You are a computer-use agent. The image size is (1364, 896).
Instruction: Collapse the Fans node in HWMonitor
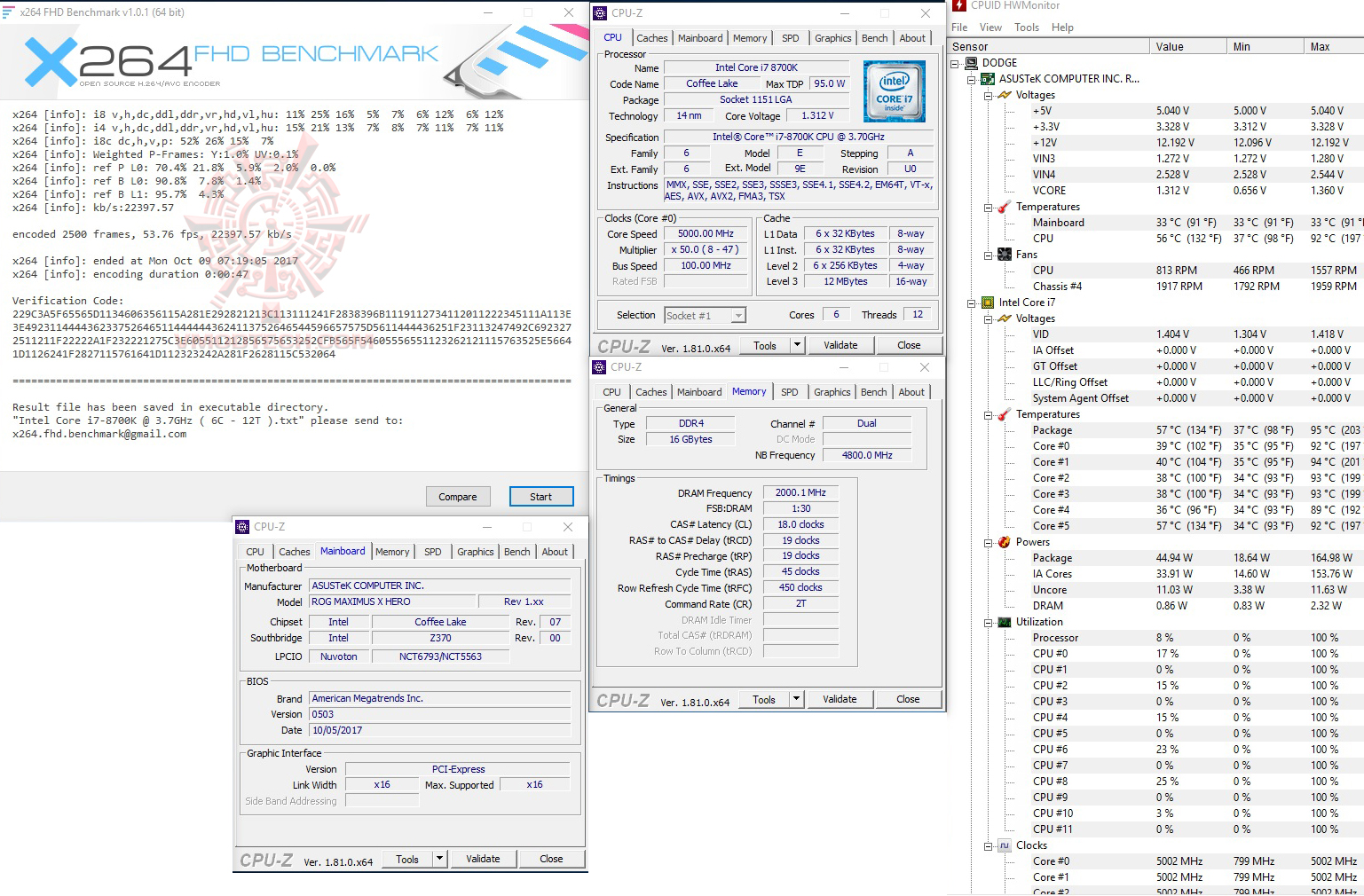pyautogui.click(x=989, y=255)
